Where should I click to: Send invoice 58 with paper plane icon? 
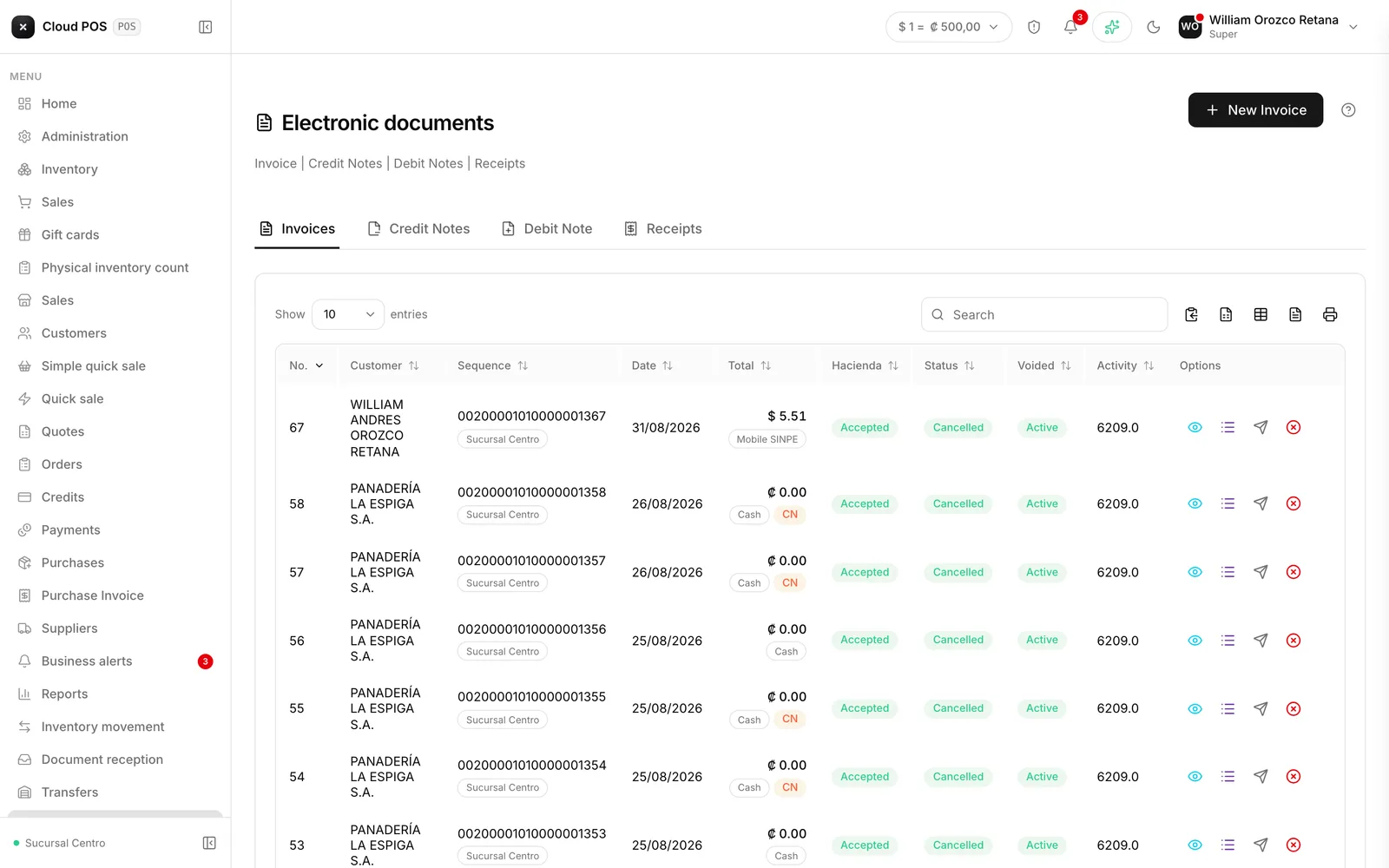(1261, 503)
